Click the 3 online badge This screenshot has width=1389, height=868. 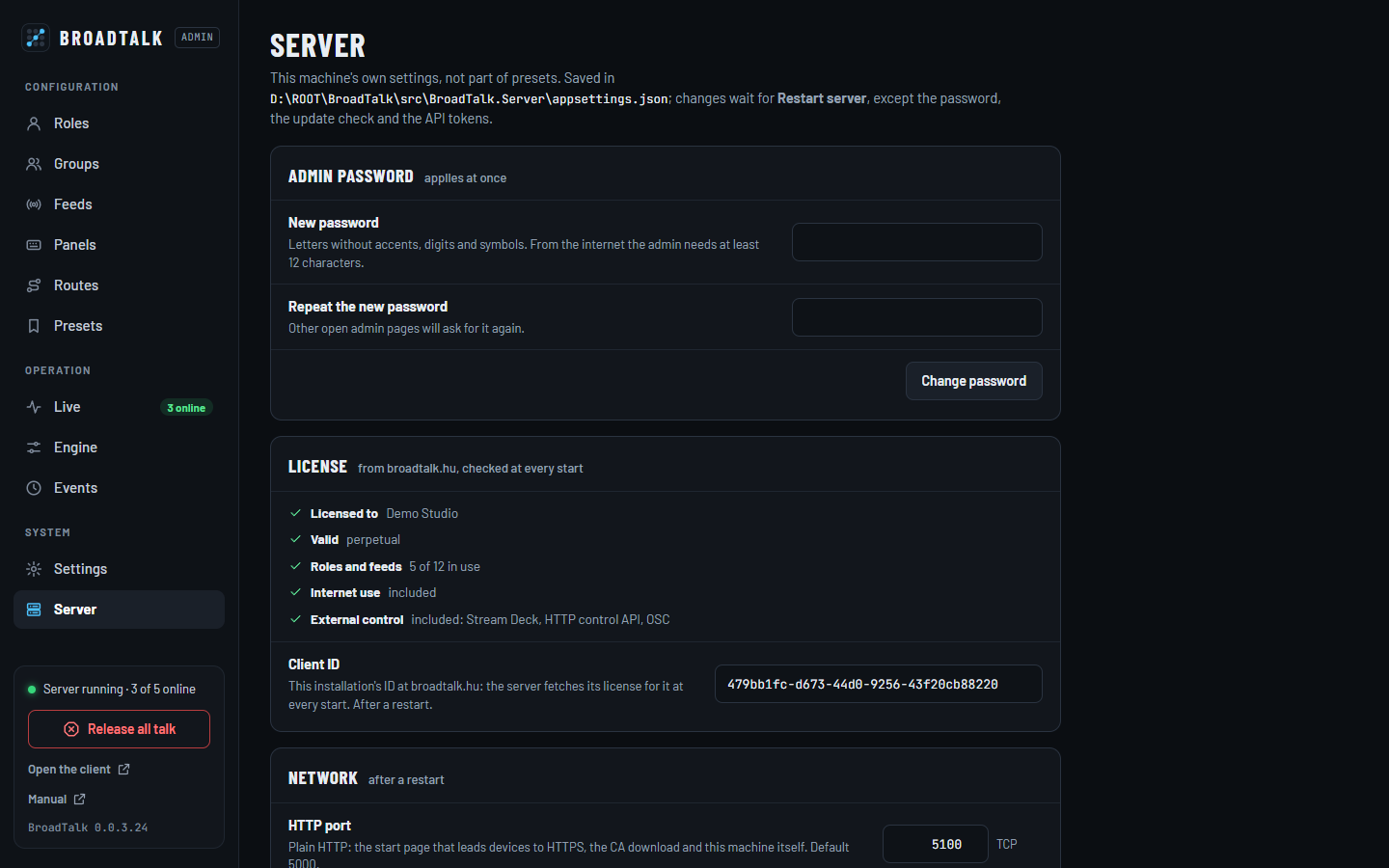coord(186,408)
